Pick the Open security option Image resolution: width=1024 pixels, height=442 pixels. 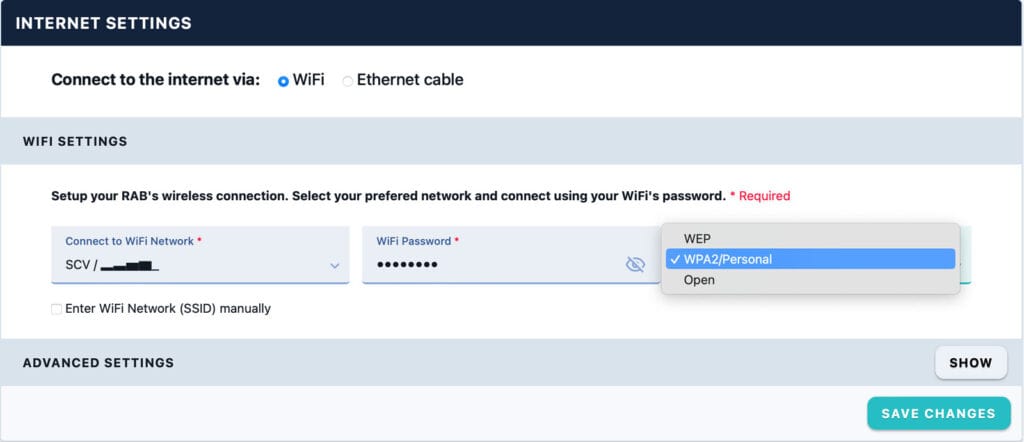click(699, 280)
